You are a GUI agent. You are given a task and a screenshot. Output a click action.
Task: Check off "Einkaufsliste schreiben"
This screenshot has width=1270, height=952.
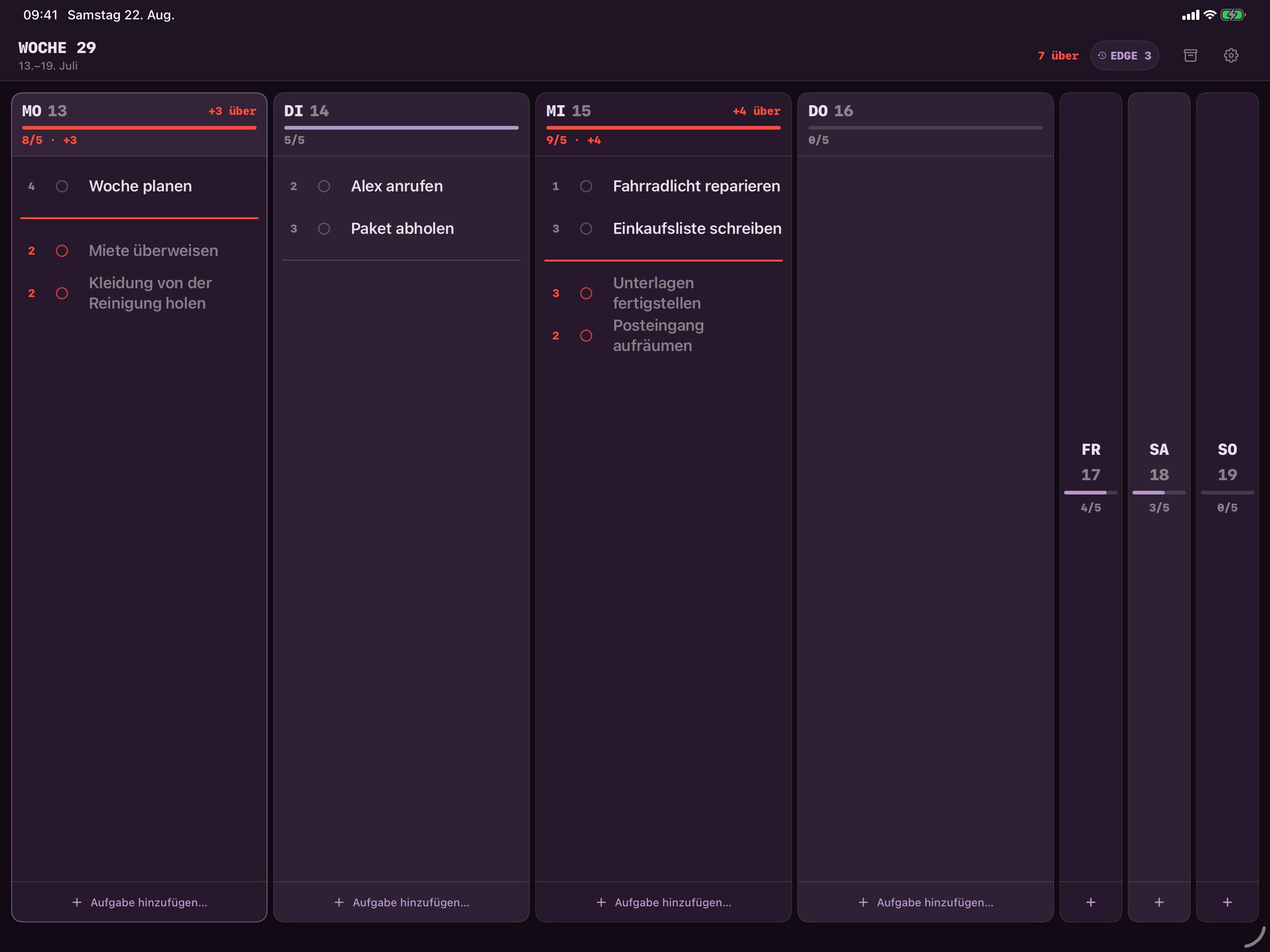click(x=586, y=228)
